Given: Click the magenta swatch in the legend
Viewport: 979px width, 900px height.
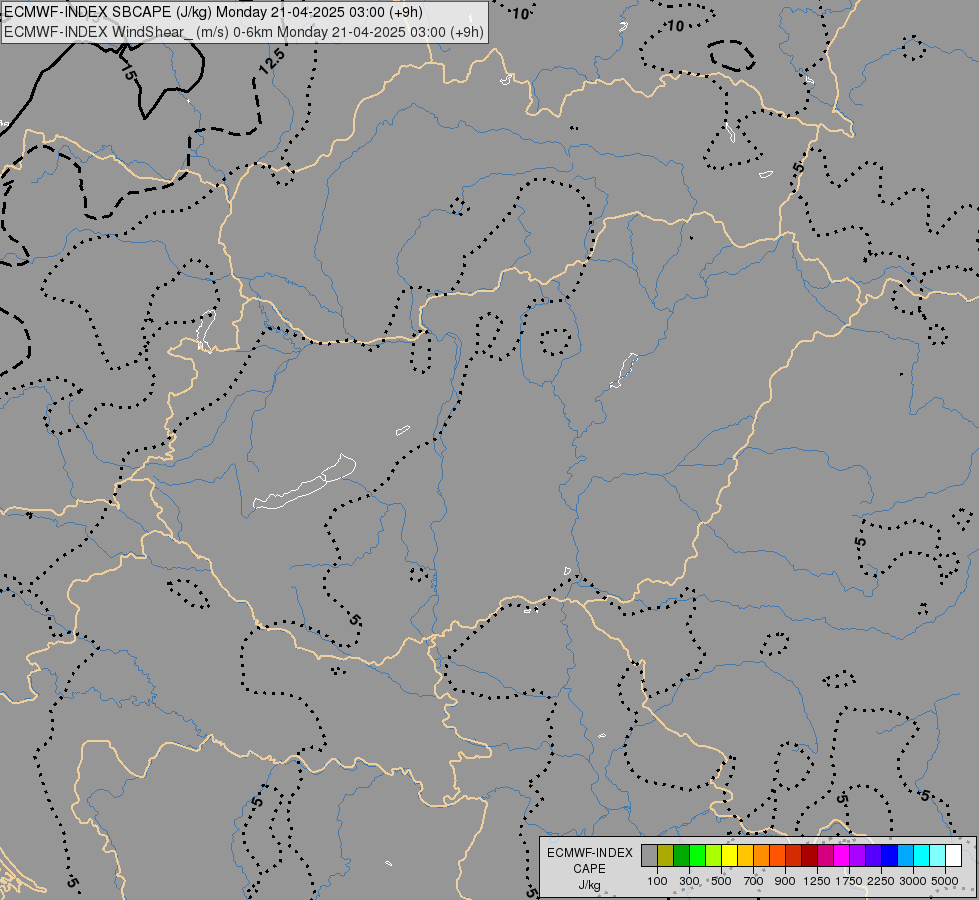Looking at the screenshot, I should [842, 855].
